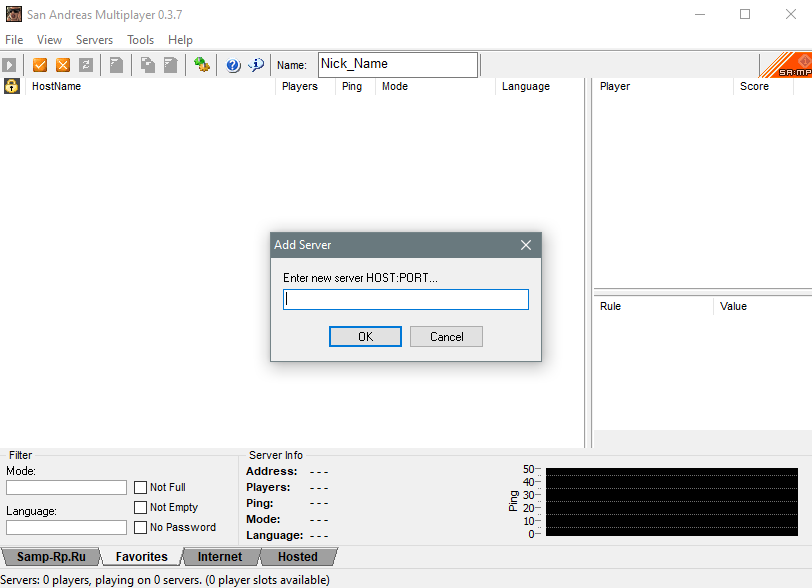Close the San Andreas Multiplayer main window
The width and height of the screenshot is (812, 588).
790,14
